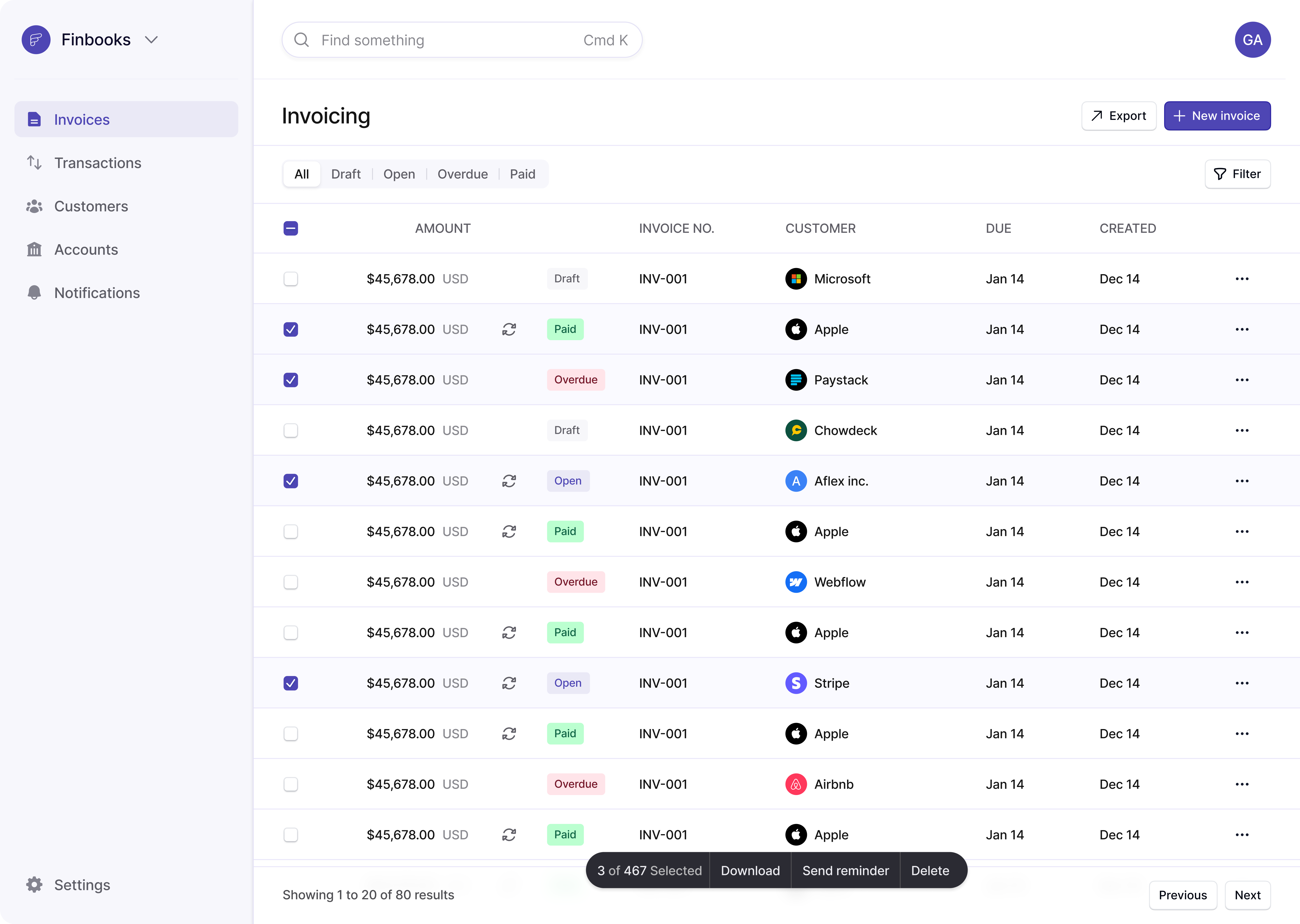
Task: Open the more options menu for Microsoft row
Action: [x=1242, y=279]
